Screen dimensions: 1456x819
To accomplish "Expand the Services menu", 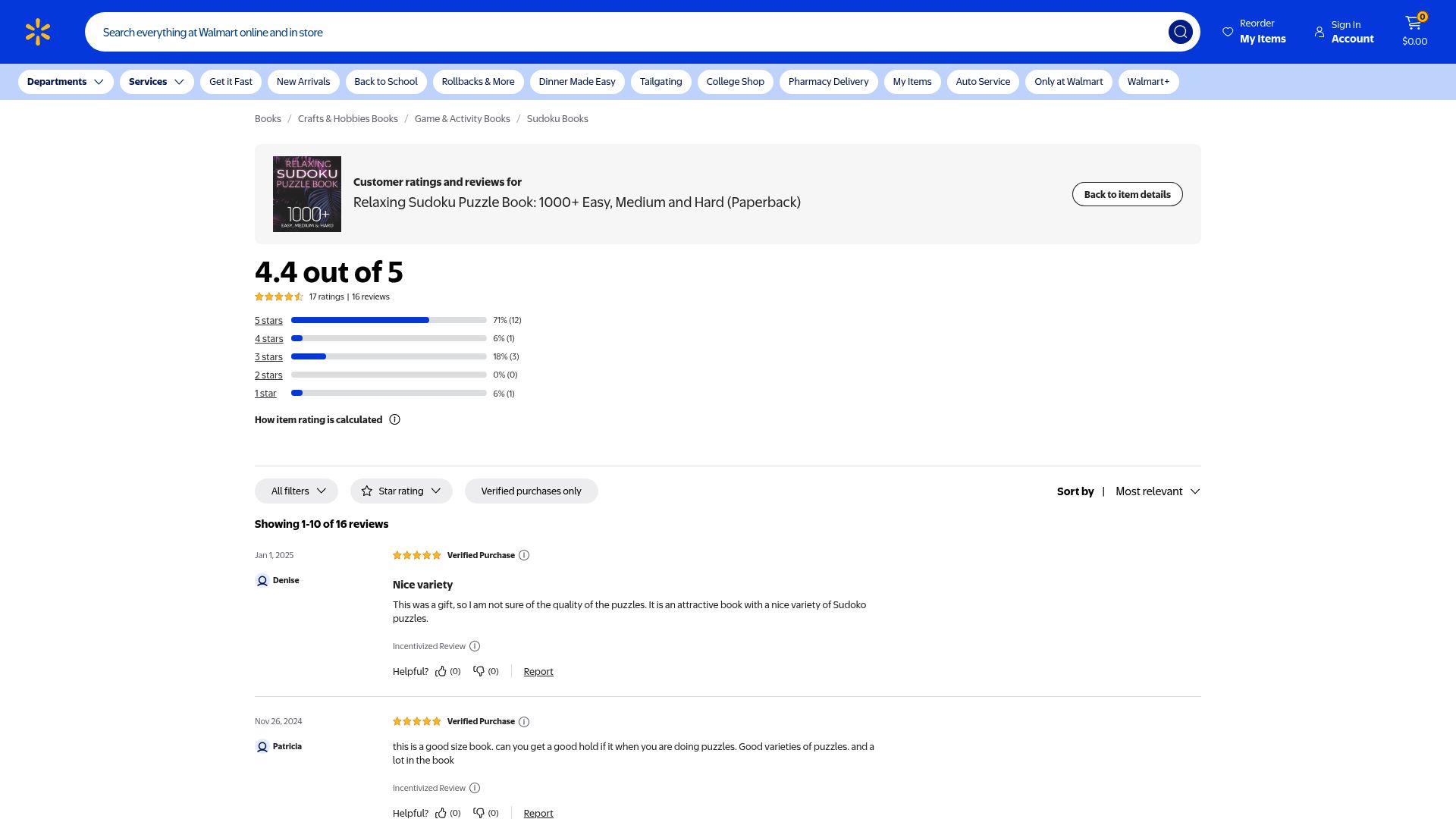I will pyautogui.click(x=157, y=82).
